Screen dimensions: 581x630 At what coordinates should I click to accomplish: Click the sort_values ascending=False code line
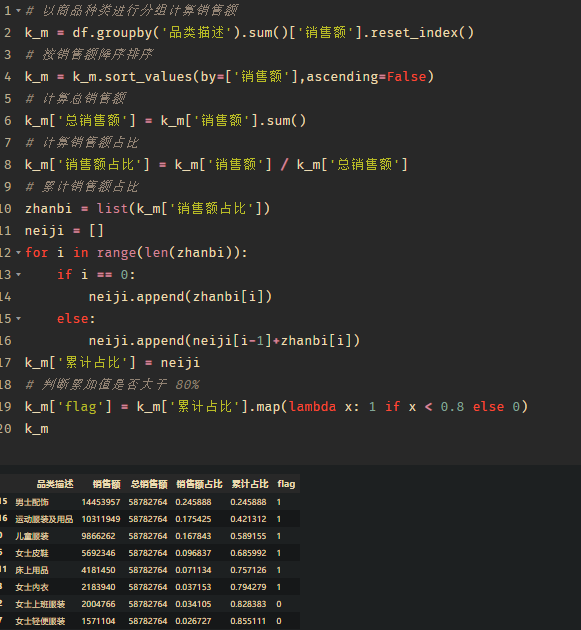[x=229, y=77]
